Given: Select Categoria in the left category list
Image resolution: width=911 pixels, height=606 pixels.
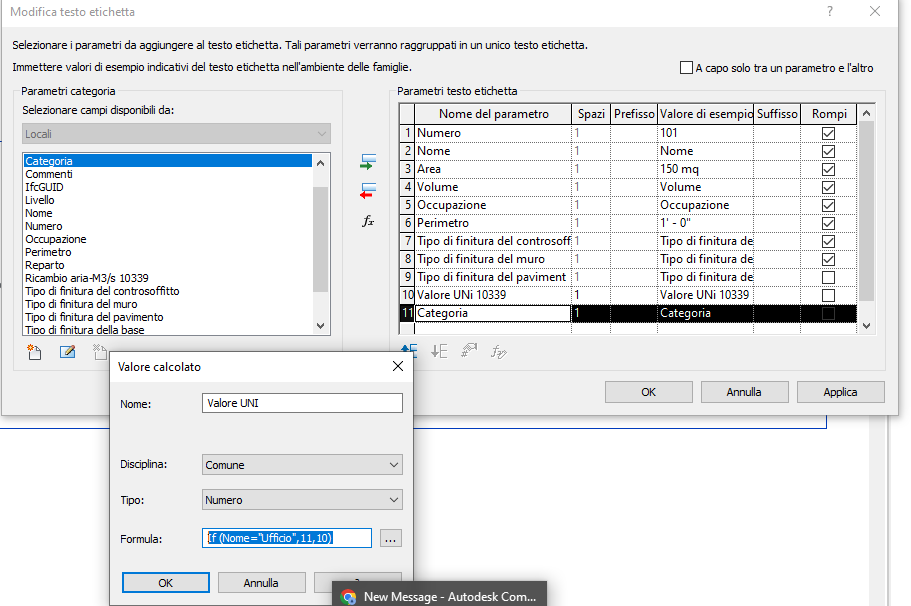Looking at the screenshot, I should (x=167, y=161).
